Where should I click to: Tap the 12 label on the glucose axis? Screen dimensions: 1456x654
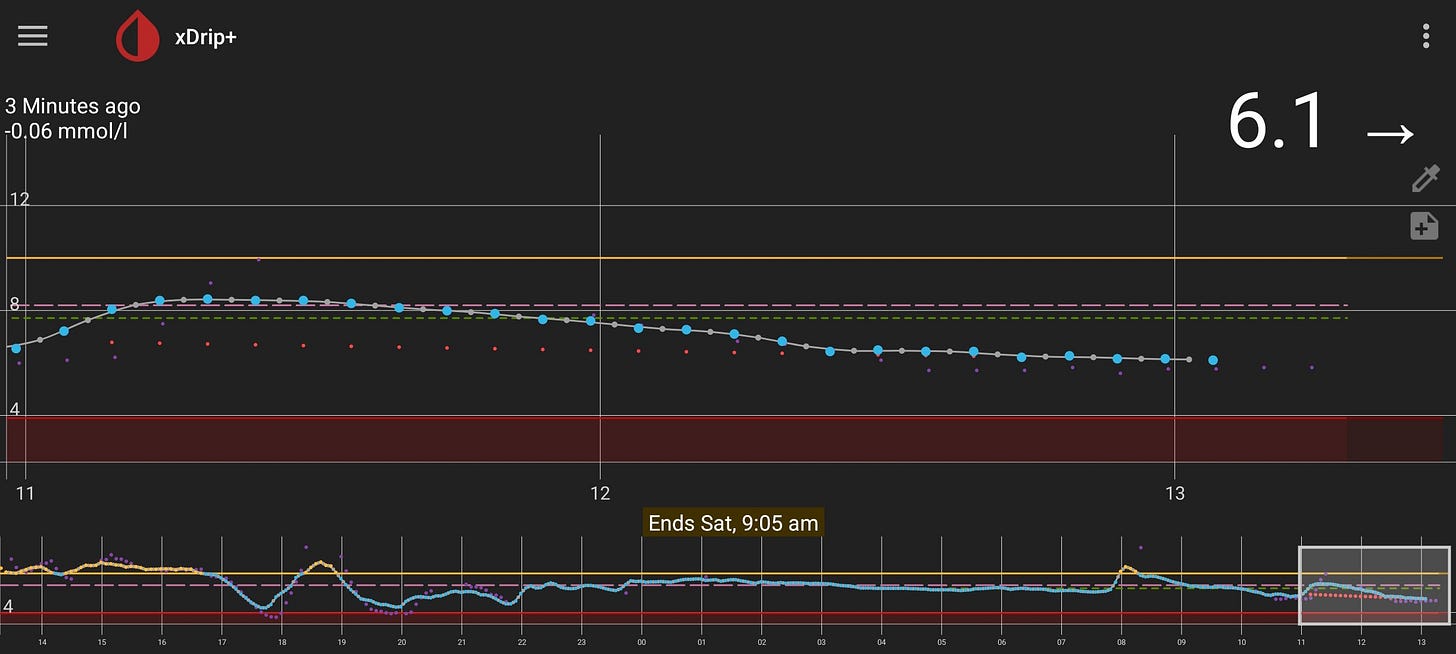click(x=19, y=199)
